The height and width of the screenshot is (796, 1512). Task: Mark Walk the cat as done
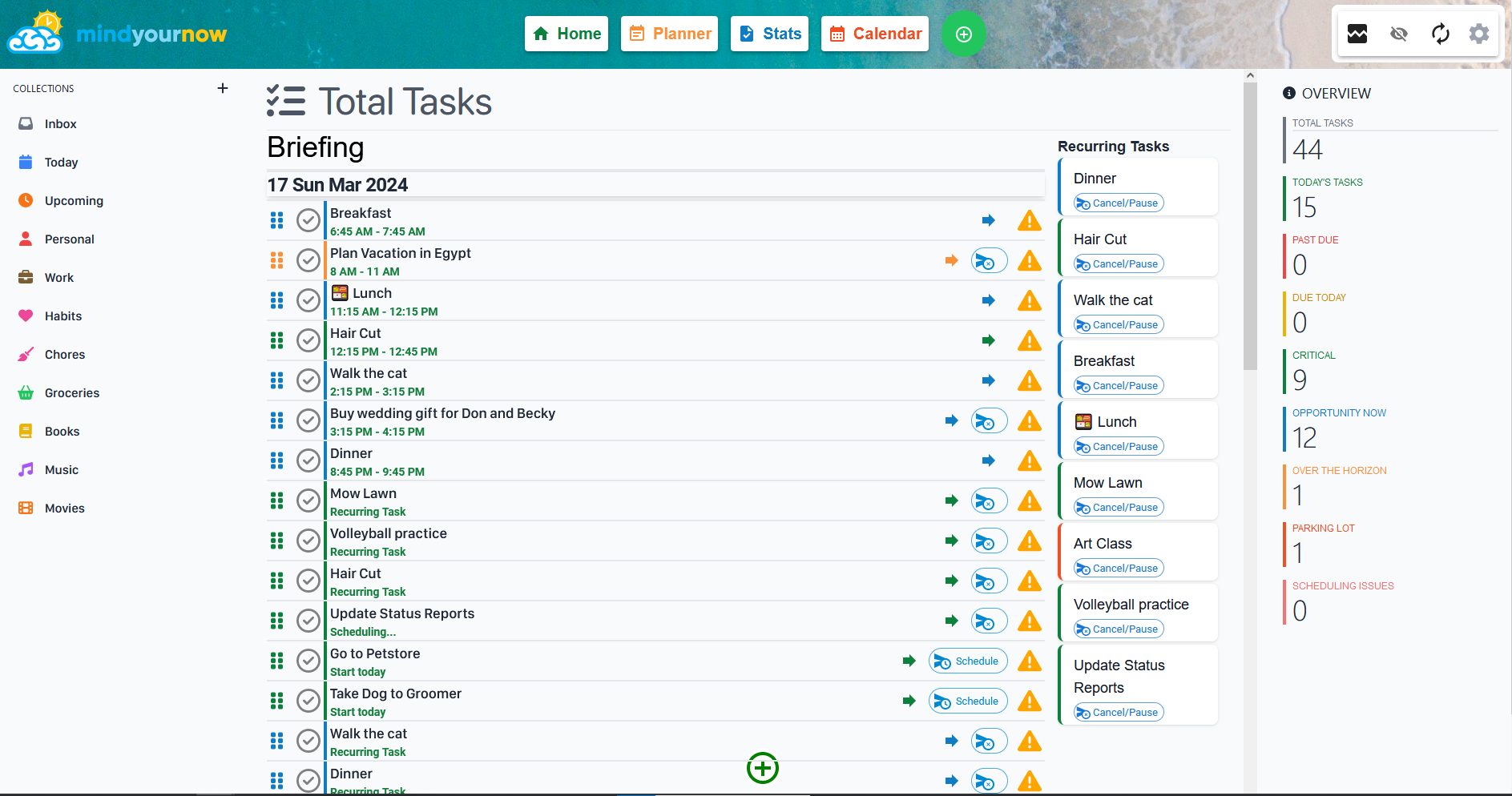click(308, 380)
